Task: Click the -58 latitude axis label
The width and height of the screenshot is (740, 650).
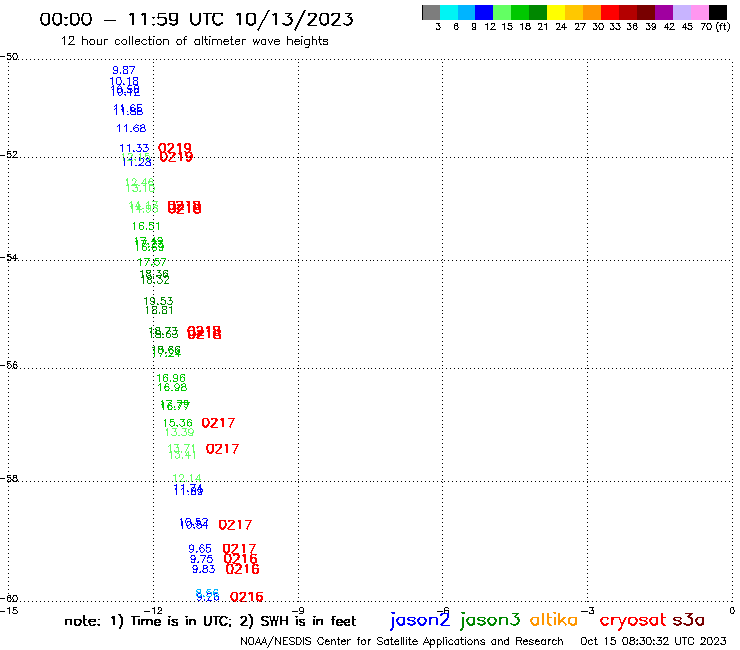Action: (9, 479)
